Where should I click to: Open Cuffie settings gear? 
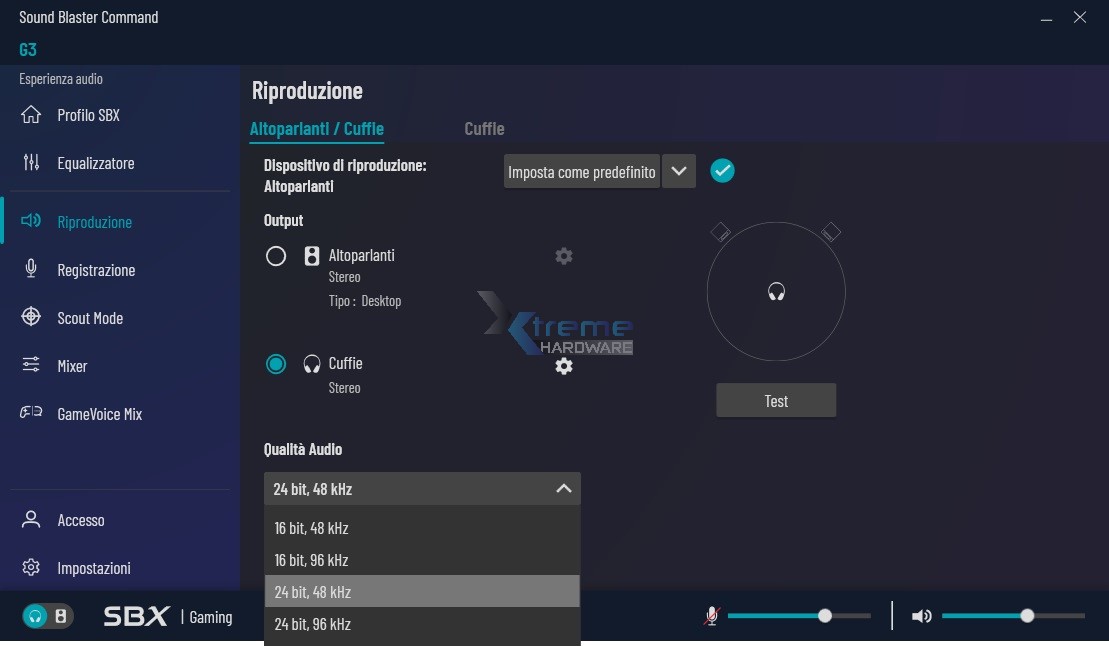coord(564,366)
